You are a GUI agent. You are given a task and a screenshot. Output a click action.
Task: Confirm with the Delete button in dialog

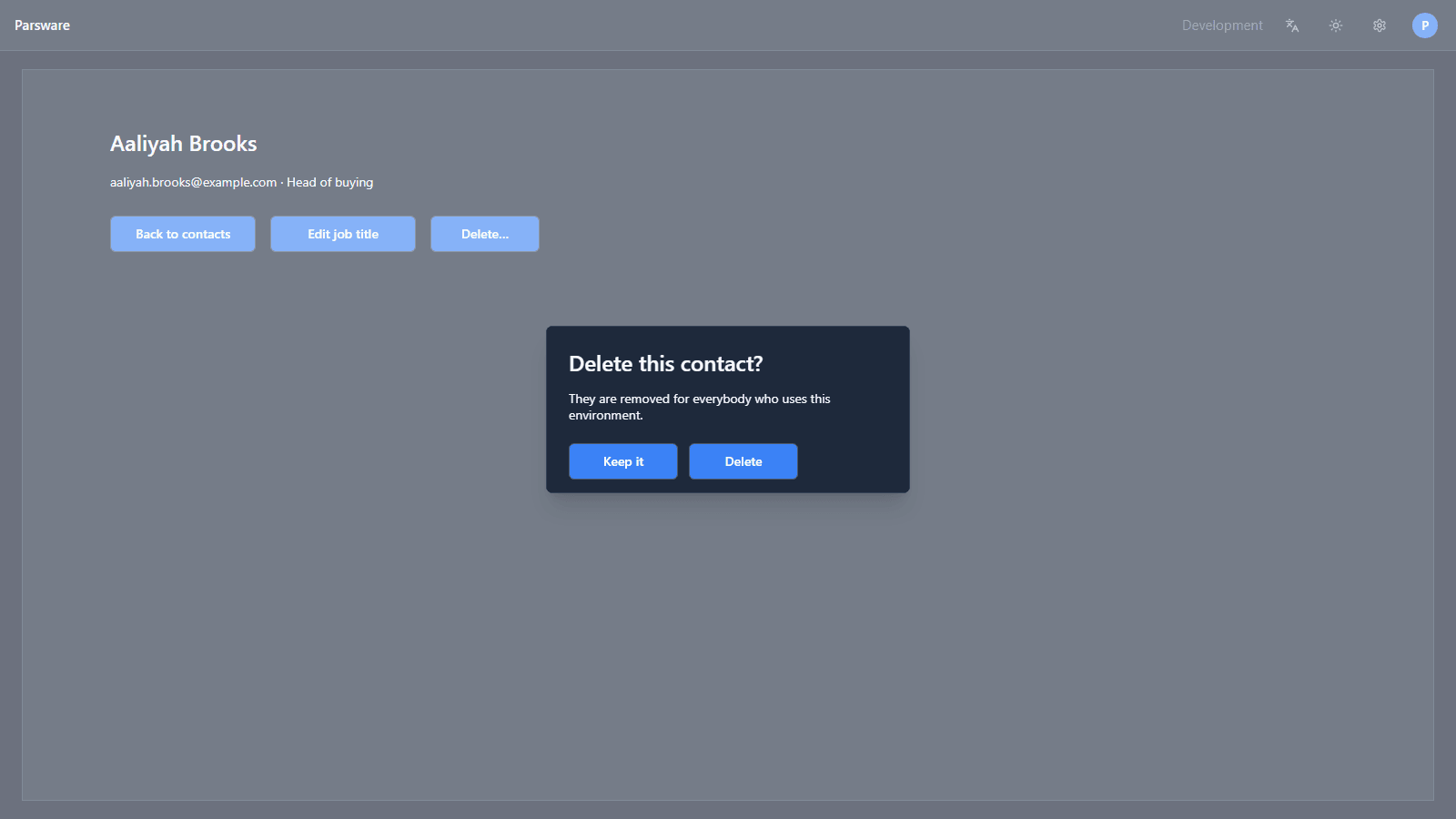coord(743,461)
